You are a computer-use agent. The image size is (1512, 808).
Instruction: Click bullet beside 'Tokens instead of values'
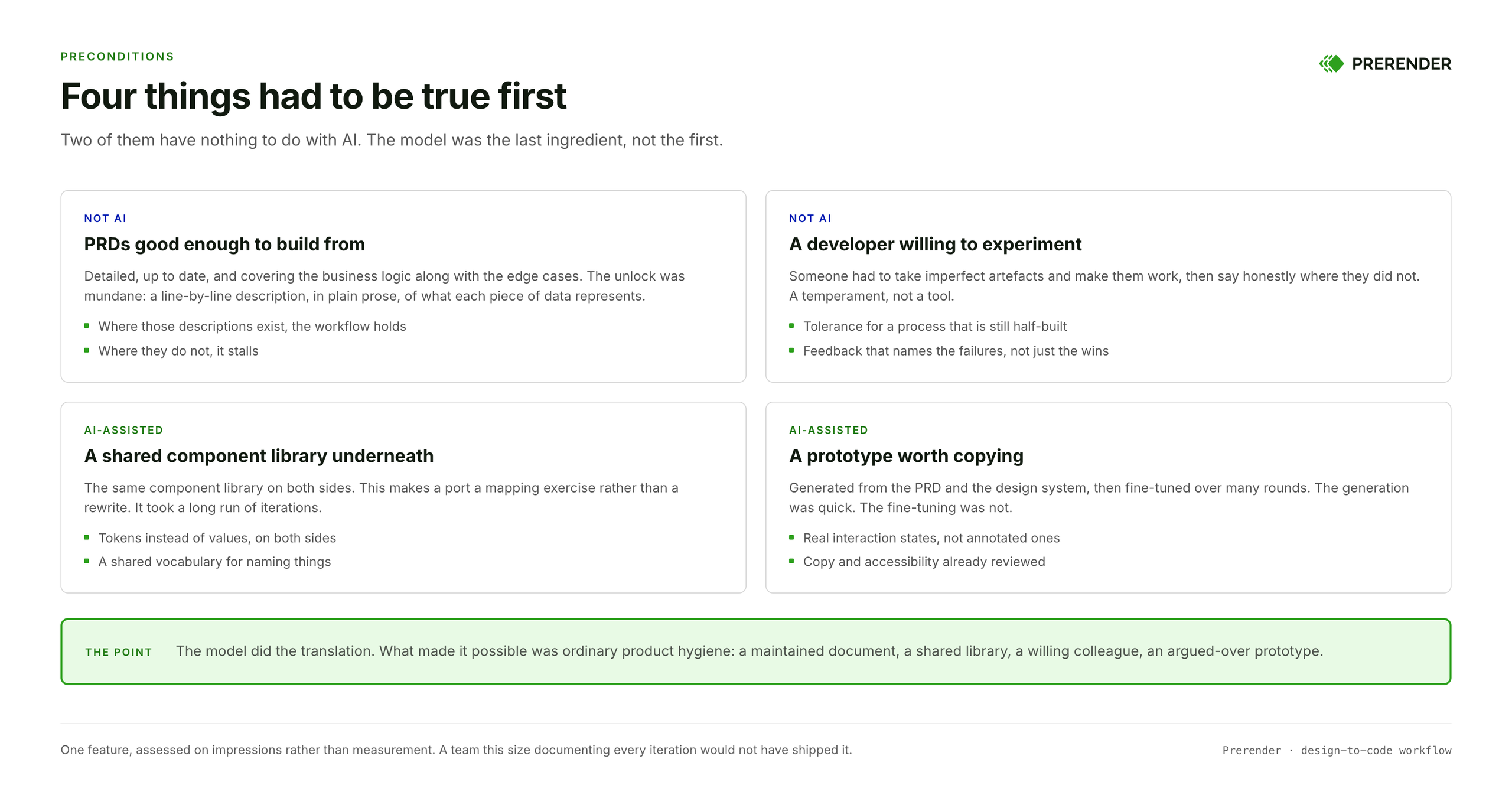[x=87, y=537]
